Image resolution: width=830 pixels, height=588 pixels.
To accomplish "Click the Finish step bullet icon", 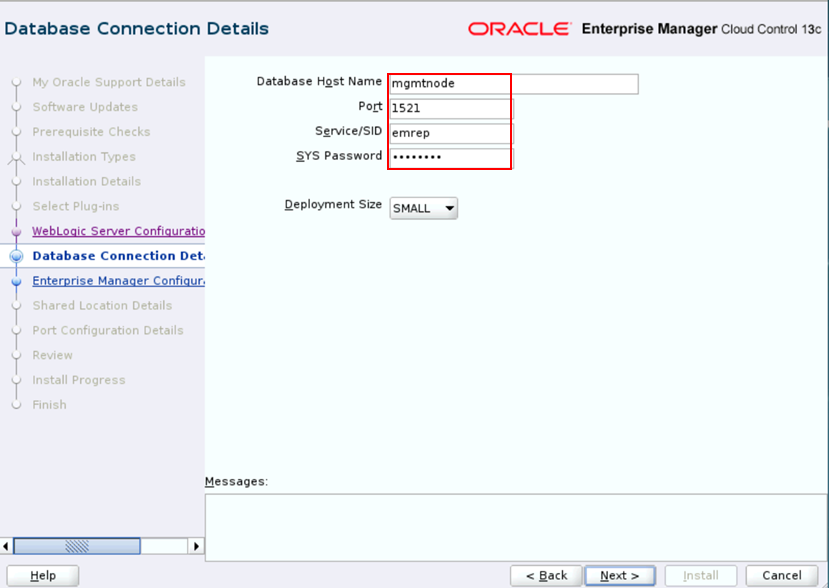I will (x=16, y=405).
